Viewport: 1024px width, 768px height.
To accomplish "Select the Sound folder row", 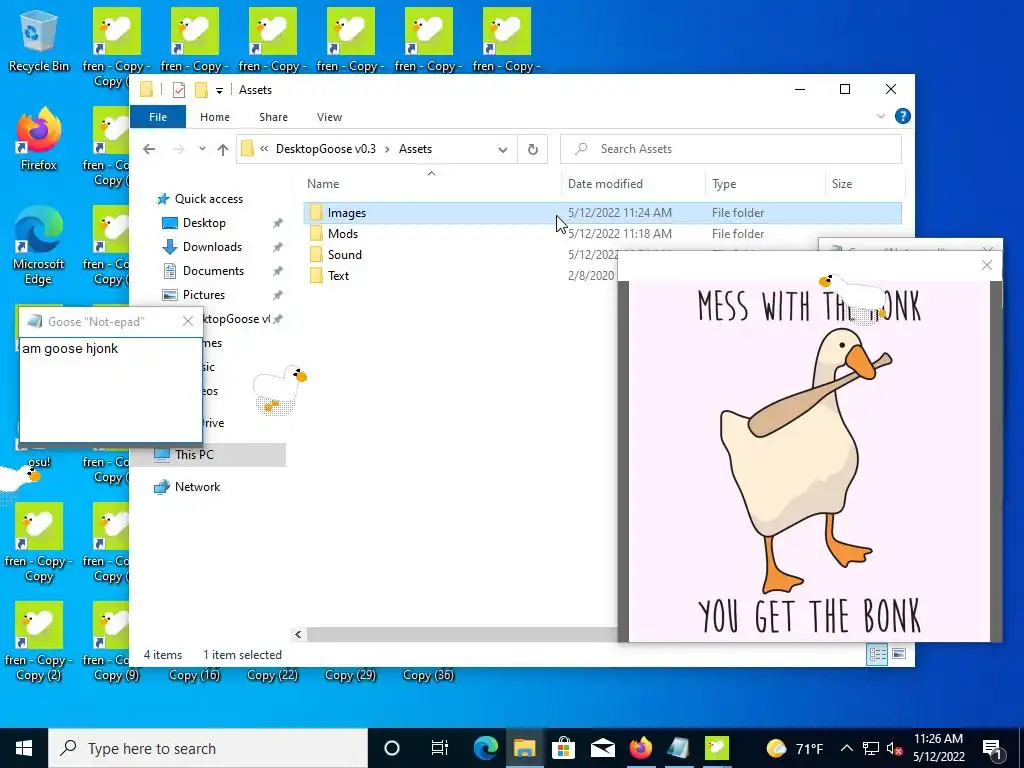I will (460, 255).
